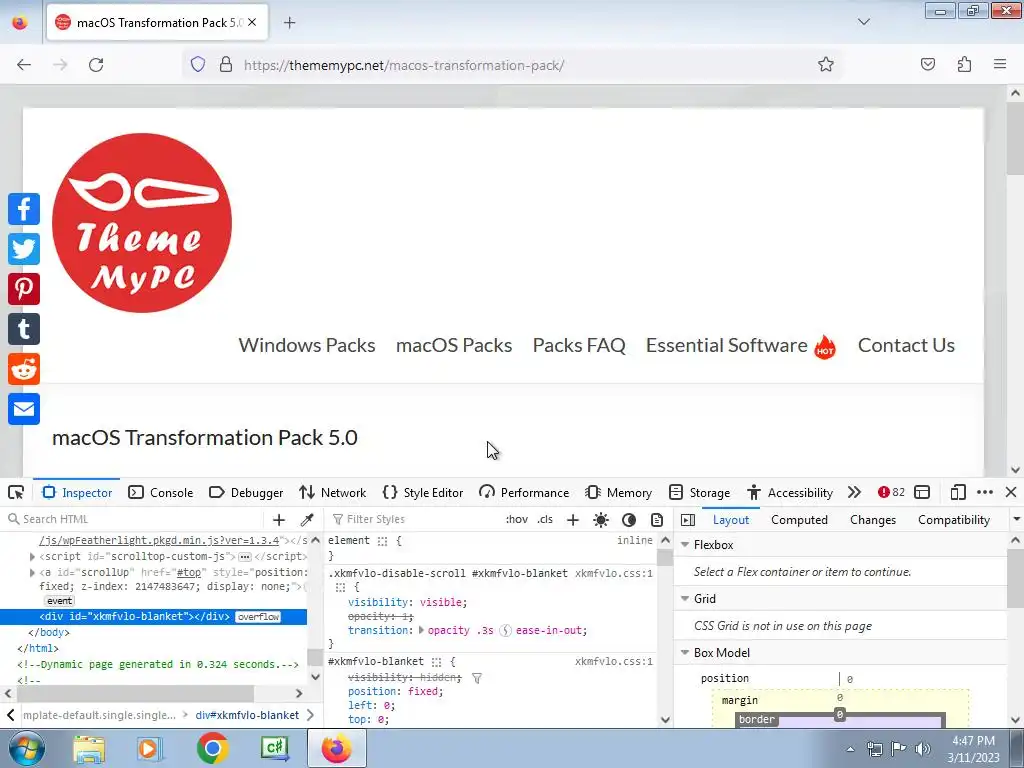1024x768 pixels.
Task: Collapse the Flexbox section
Action: (685, 545)
